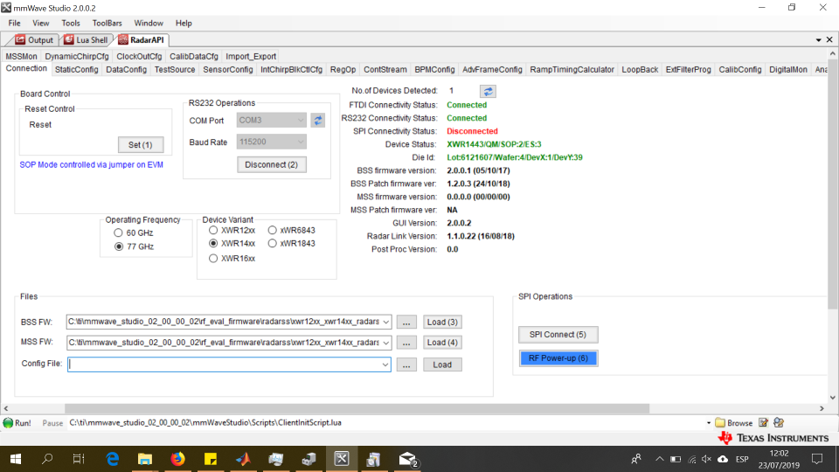The width and height of the screenshot is (839, 472).
Task: Open the OneDrive cloud tray icon
Action: (723, 459)
